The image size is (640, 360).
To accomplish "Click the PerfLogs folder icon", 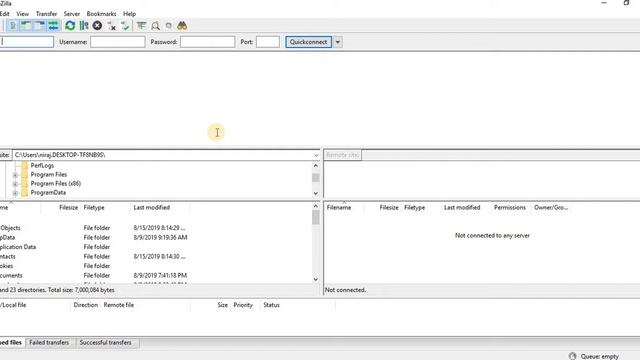I will click(x=24, y=166).
